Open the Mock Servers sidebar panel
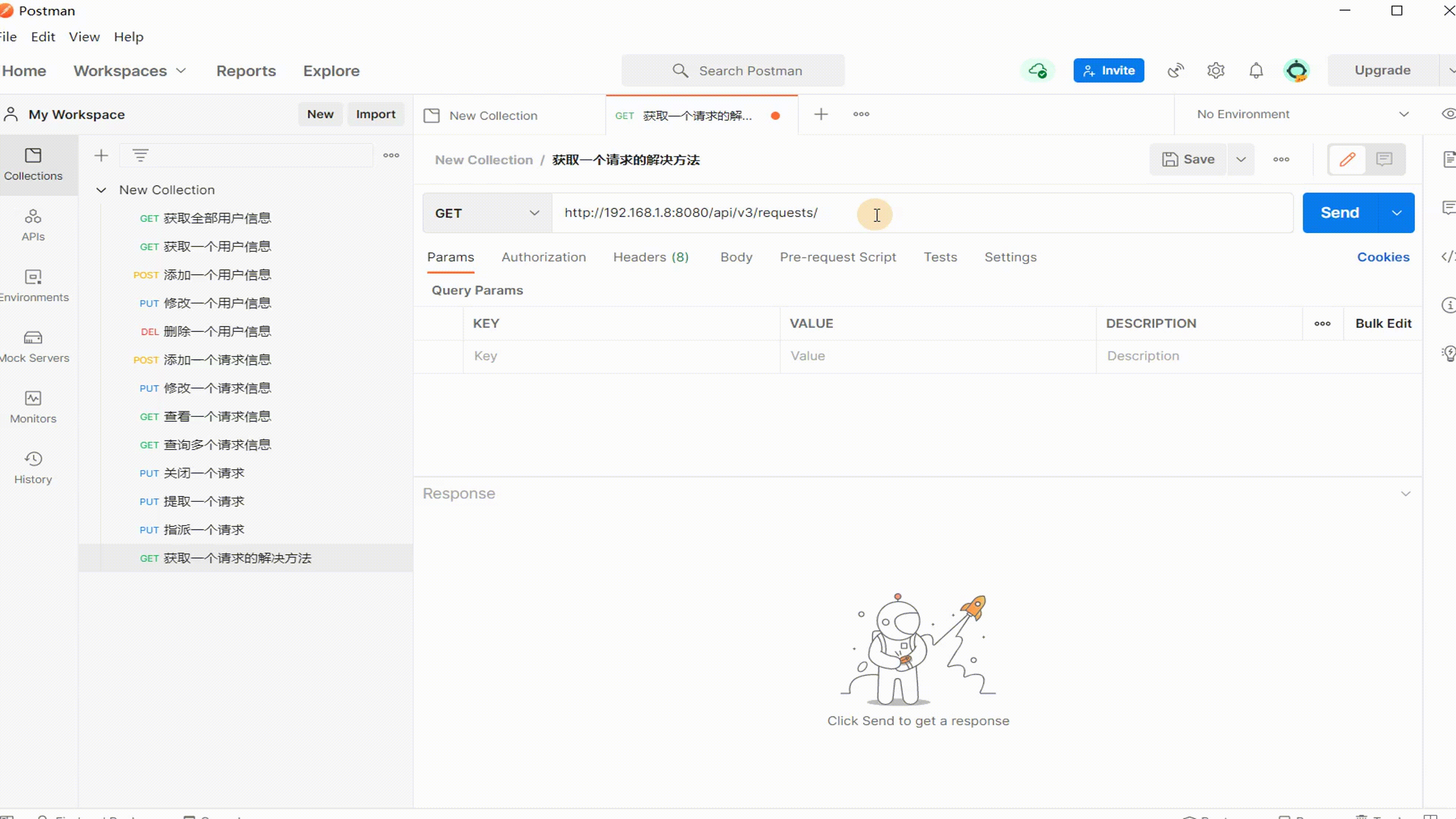Viewport: 1456px width, 819px height. pyautogui.click(x=33, y=347)
